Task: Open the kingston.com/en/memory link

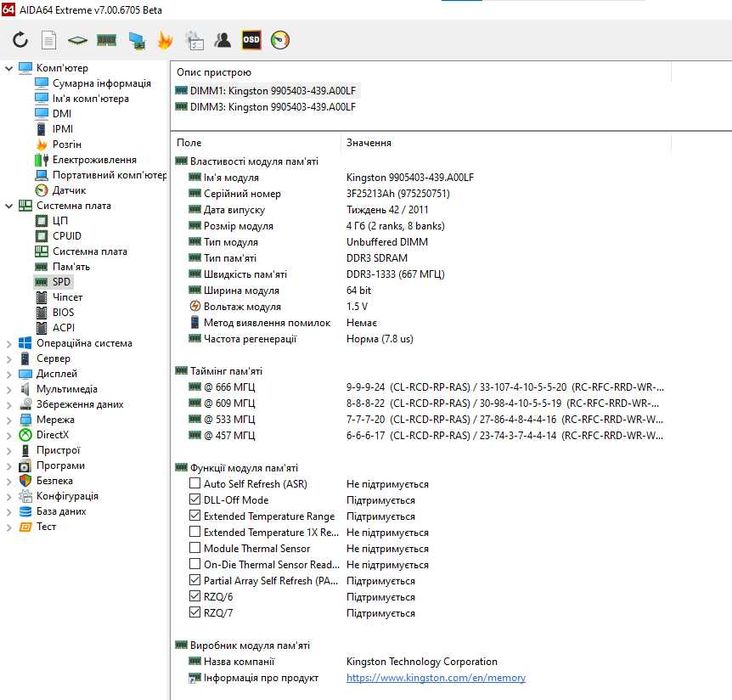Action: click(x=436, y=677)
